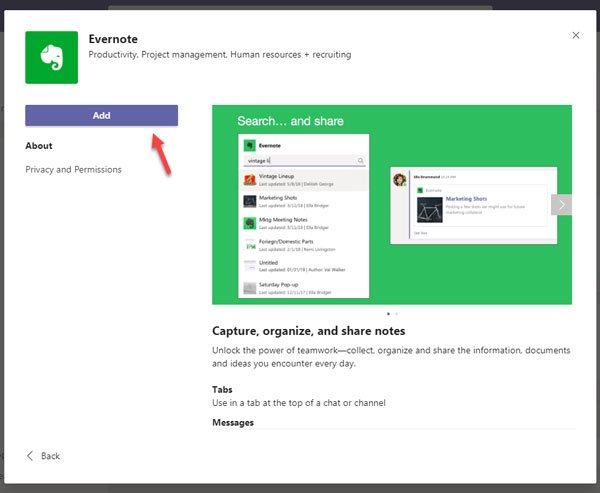Click the Saturday Pop-up note thumbnail

click(250, 288)
